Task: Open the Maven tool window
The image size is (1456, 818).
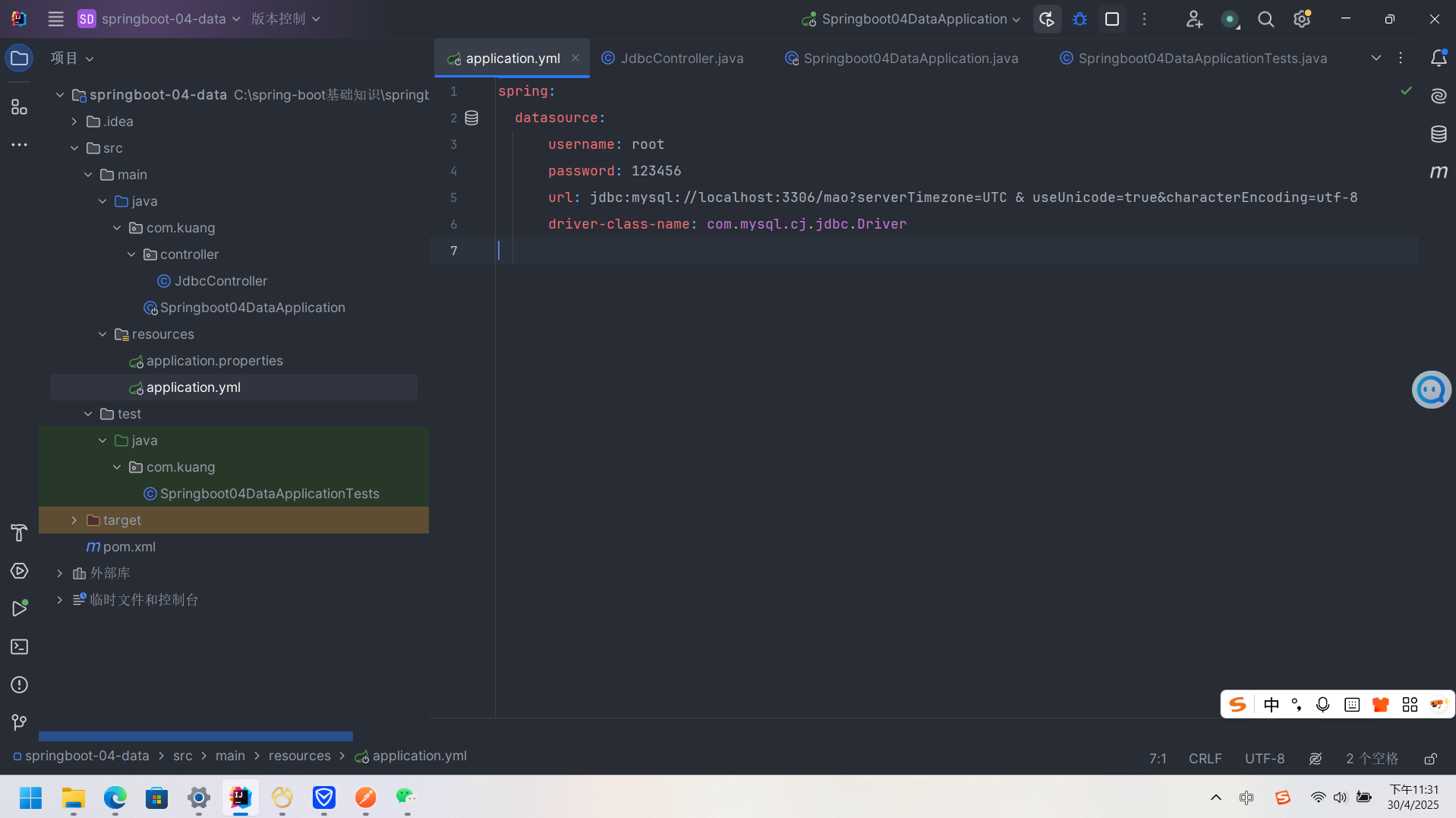Action: (x=1438, y=172)
